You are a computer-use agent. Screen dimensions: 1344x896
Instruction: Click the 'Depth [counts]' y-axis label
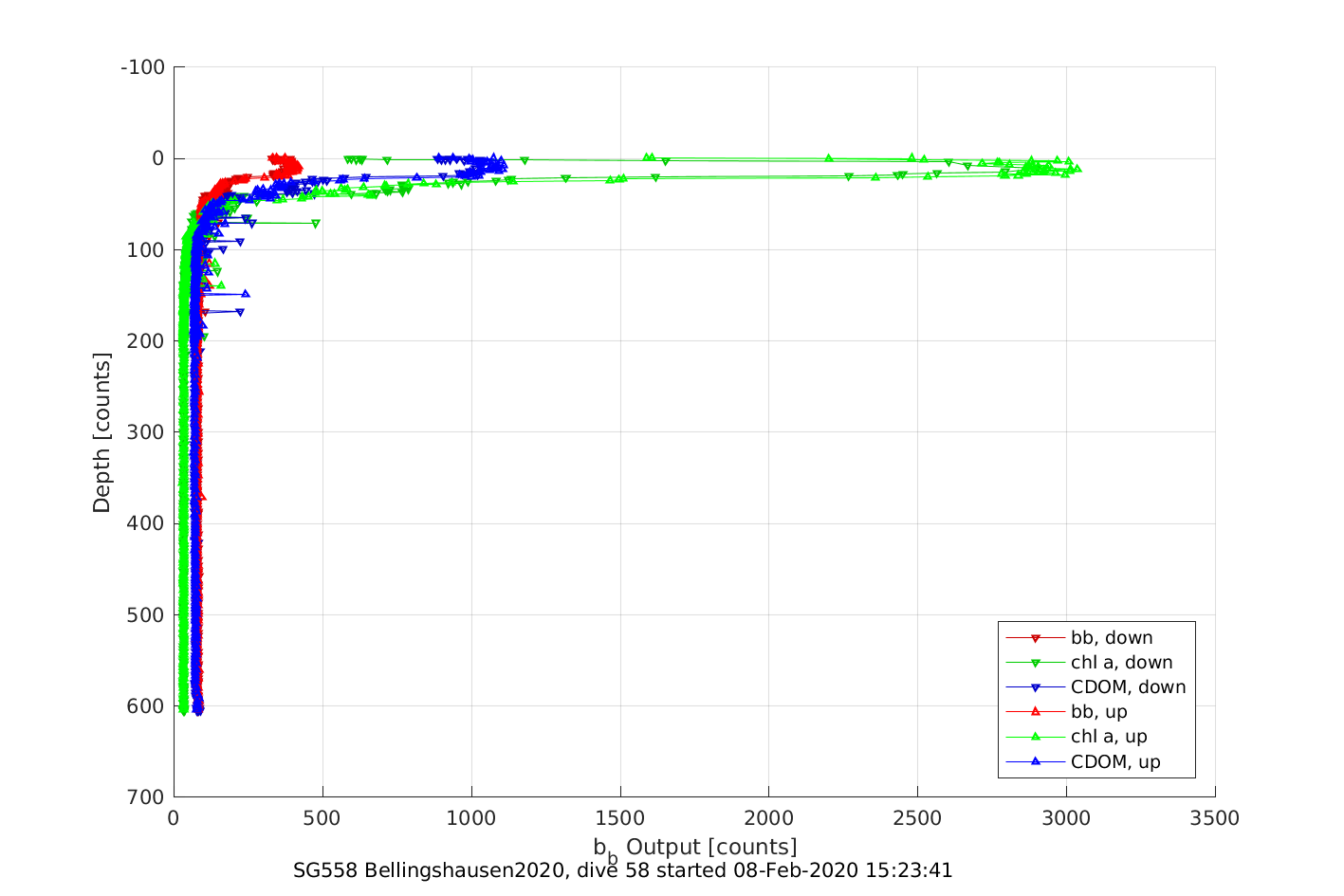coord(101,432)
